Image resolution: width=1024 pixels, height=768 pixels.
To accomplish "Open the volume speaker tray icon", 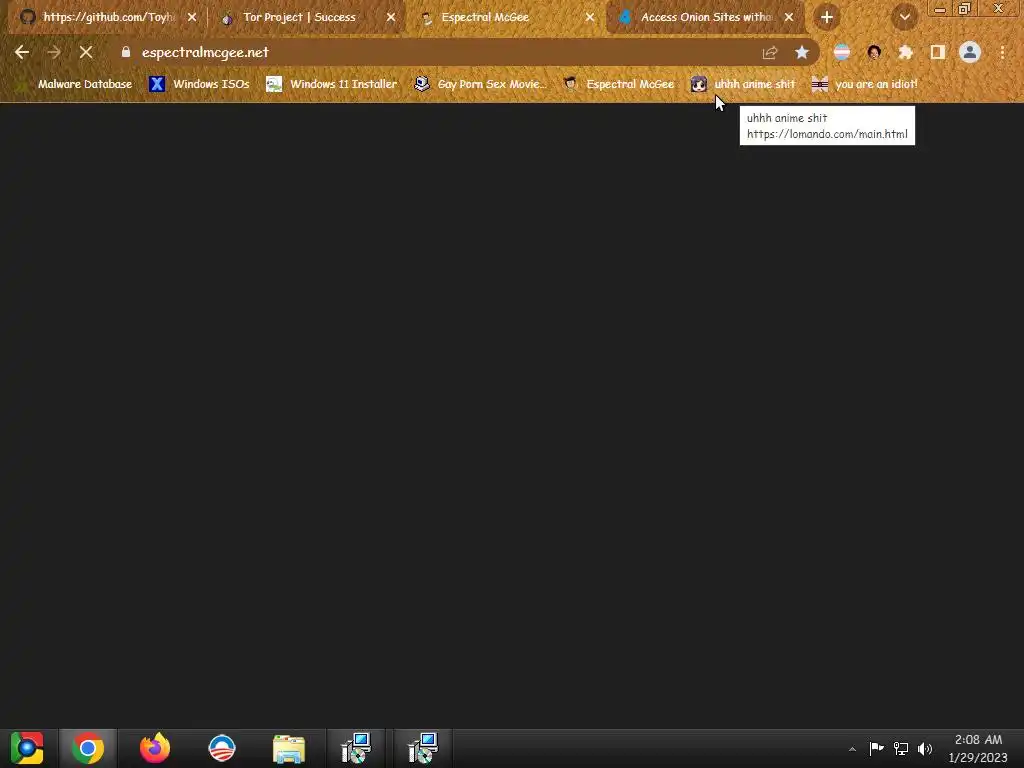I will click(x=925, y=748).
